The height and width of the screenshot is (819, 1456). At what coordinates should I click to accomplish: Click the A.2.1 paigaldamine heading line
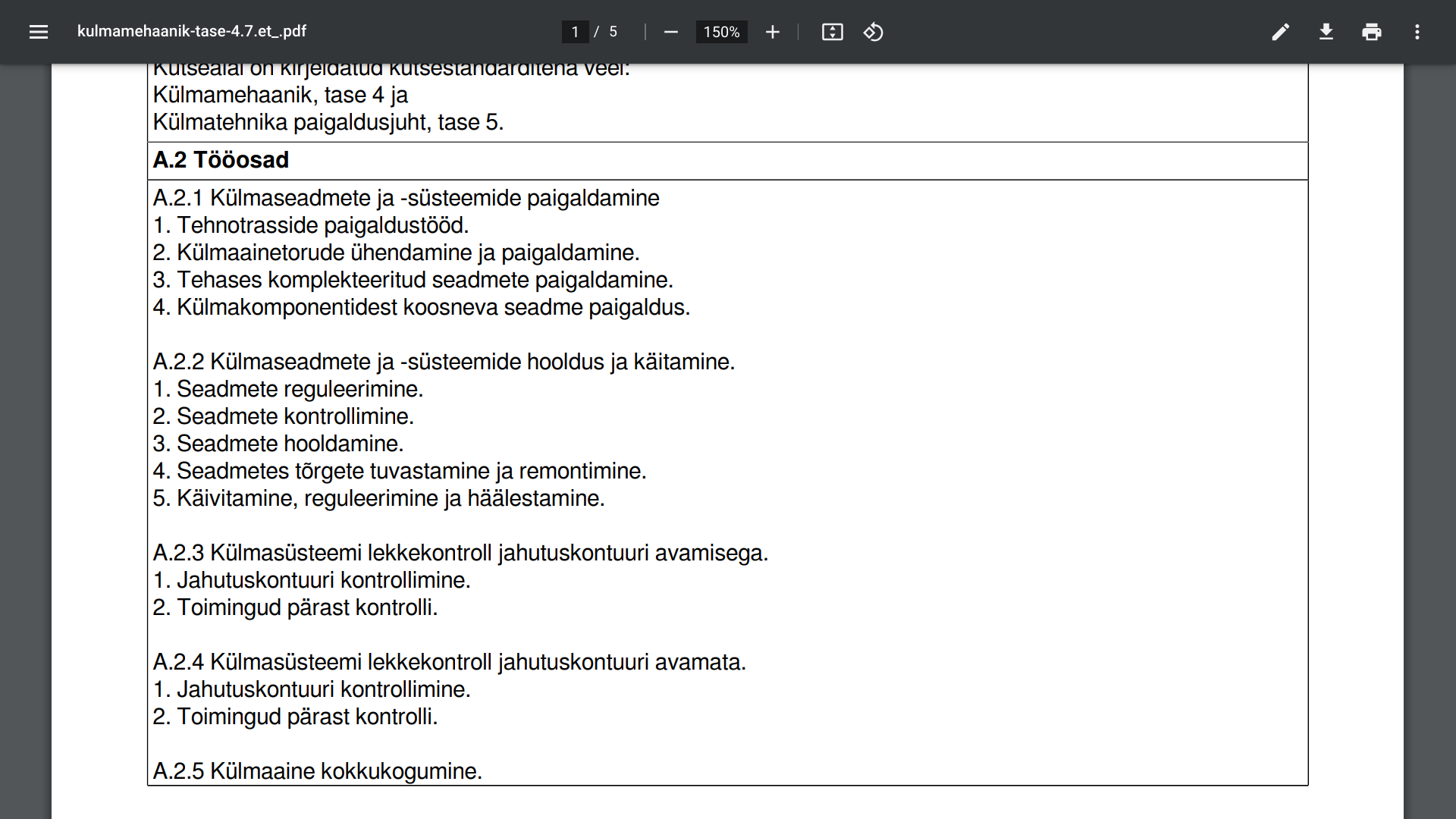pyautogui.click(x=406, y=198)
